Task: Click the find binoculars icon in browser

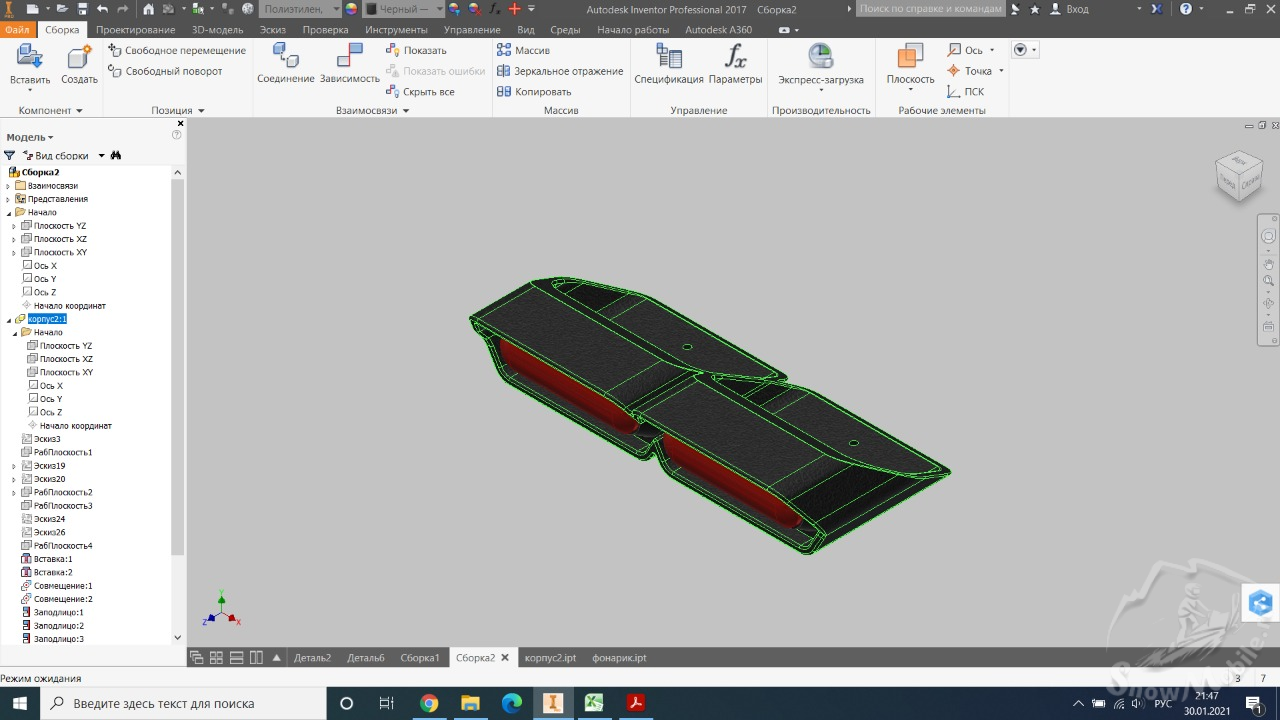Action: click(x=116, y=156)
